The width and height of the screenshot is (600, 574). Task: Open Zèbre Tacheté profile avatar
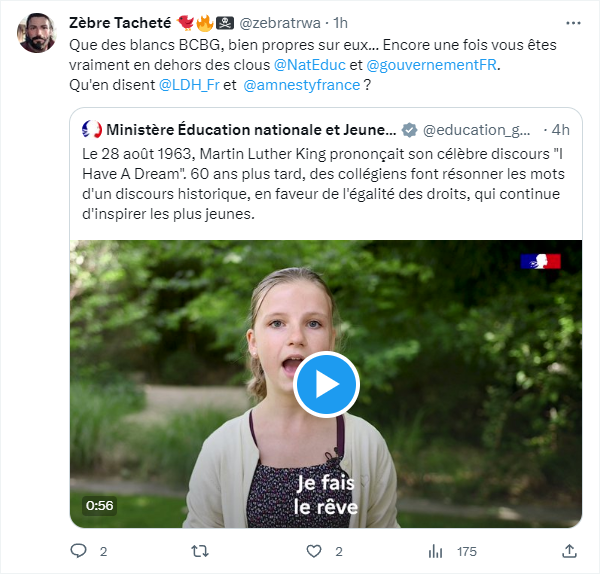(x=37, y=33)
